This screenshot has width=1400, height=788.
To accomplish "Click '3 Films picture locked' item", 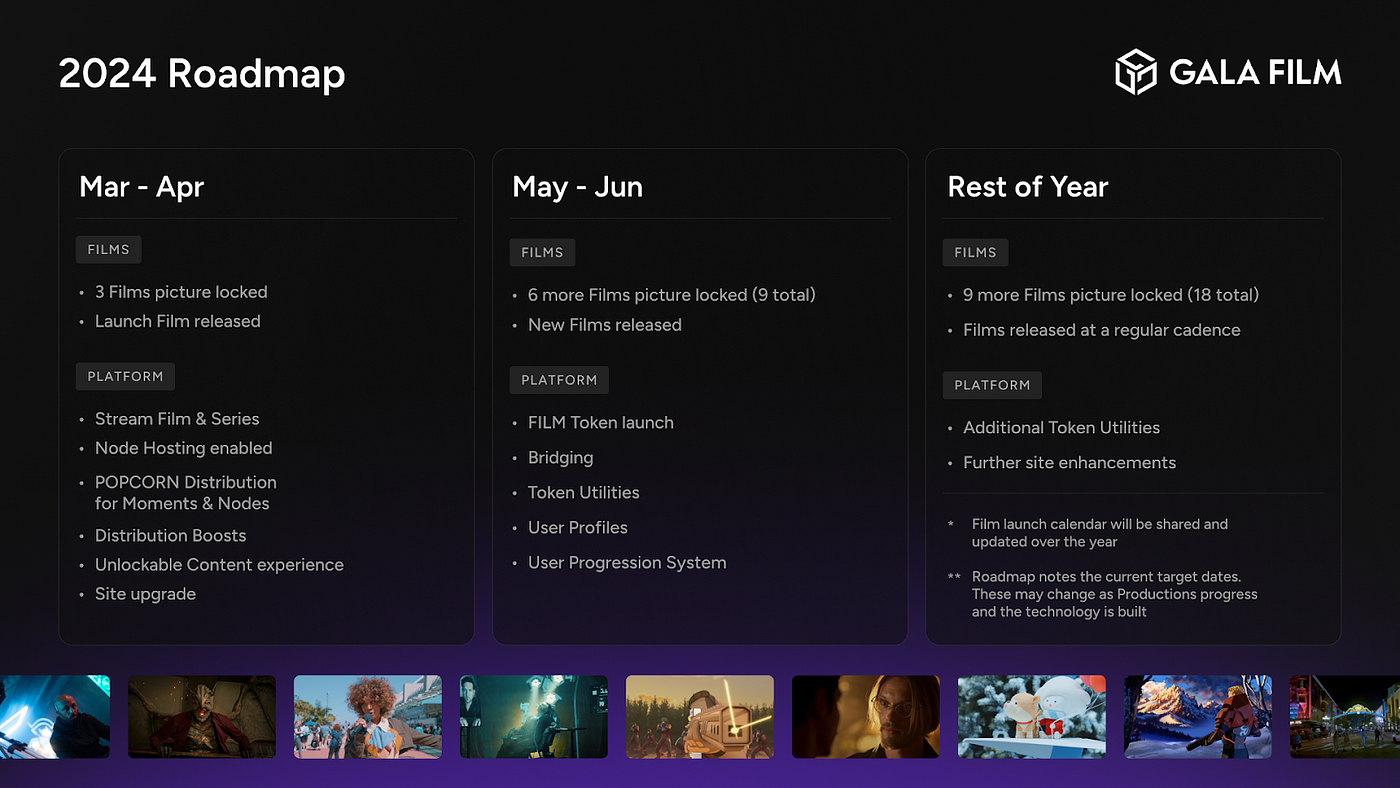I will coord(181,292).
